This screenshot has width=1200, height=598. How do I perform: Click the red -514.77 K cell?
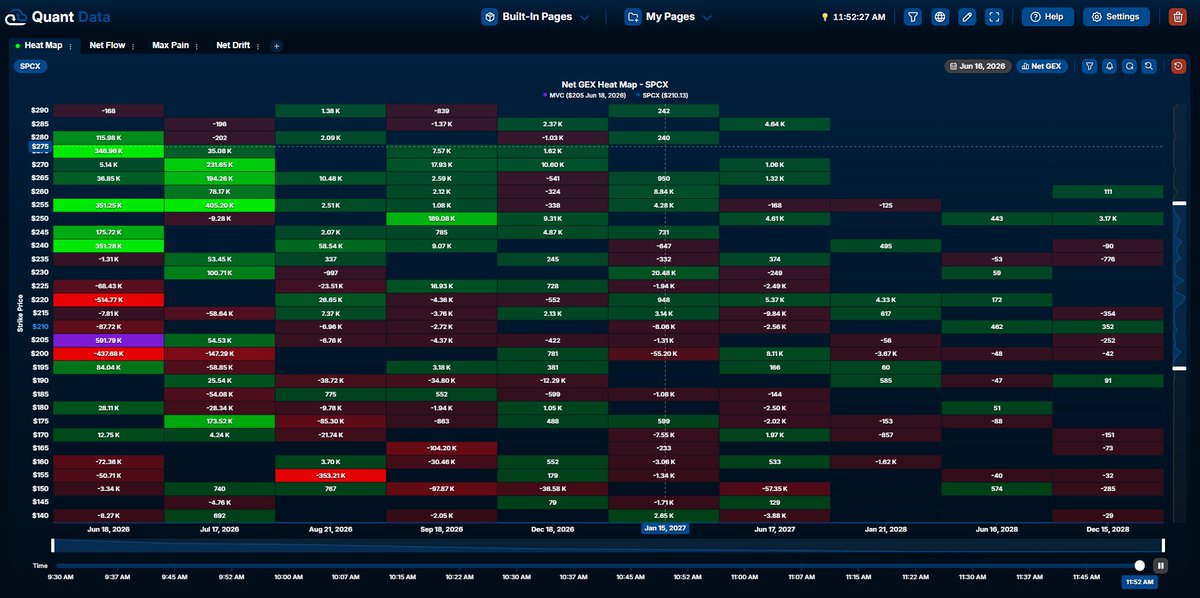point(108,299)
